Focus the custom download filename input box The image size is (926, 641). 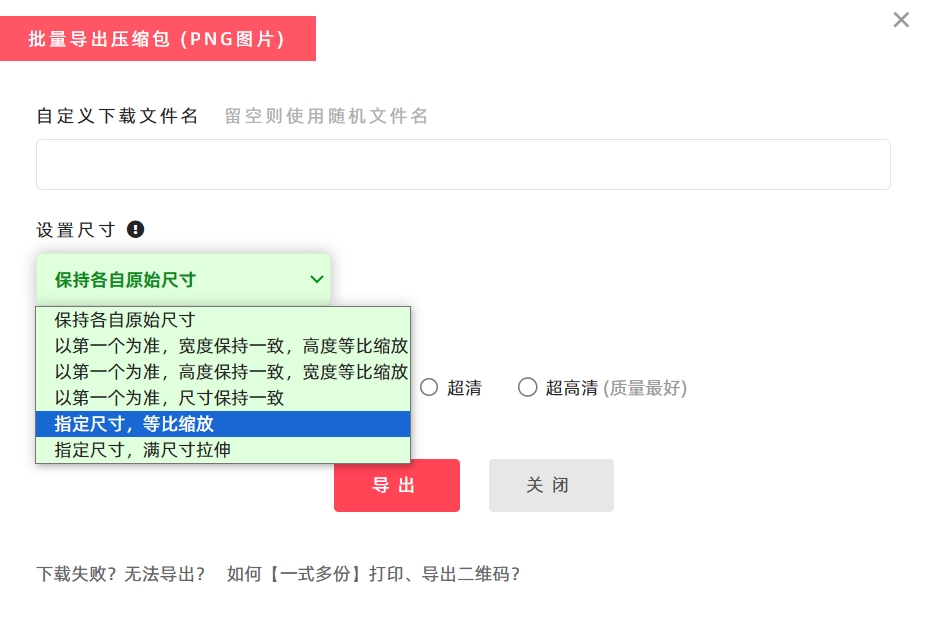(x=463, y=165)
